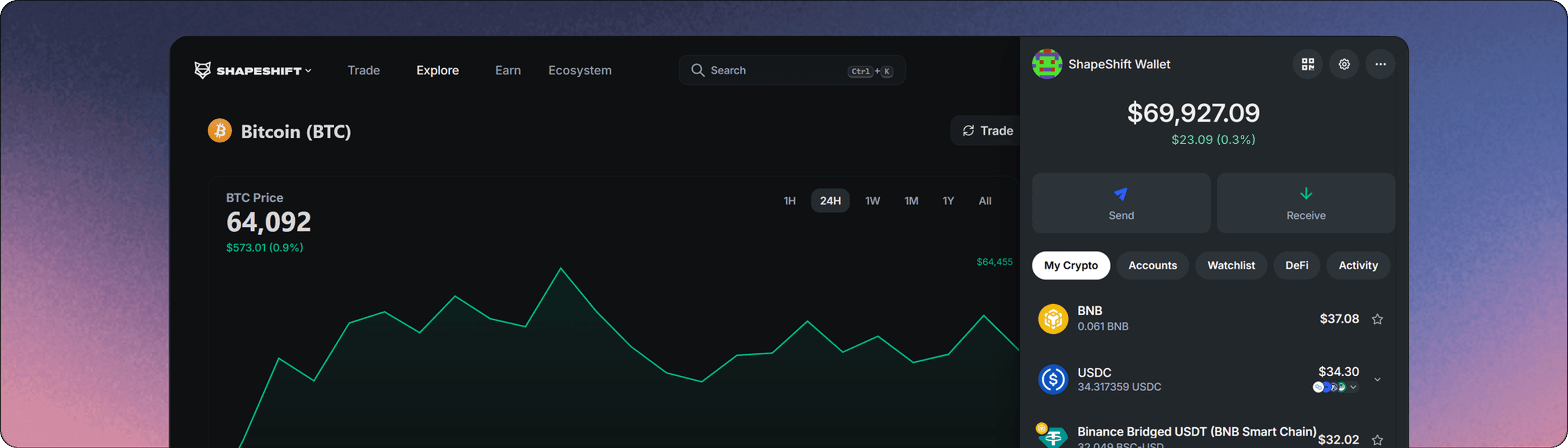The image size is (1568, 448).
Task: Star the Binance Bridged USDT asset
Action: click(x=1377, y=440)
